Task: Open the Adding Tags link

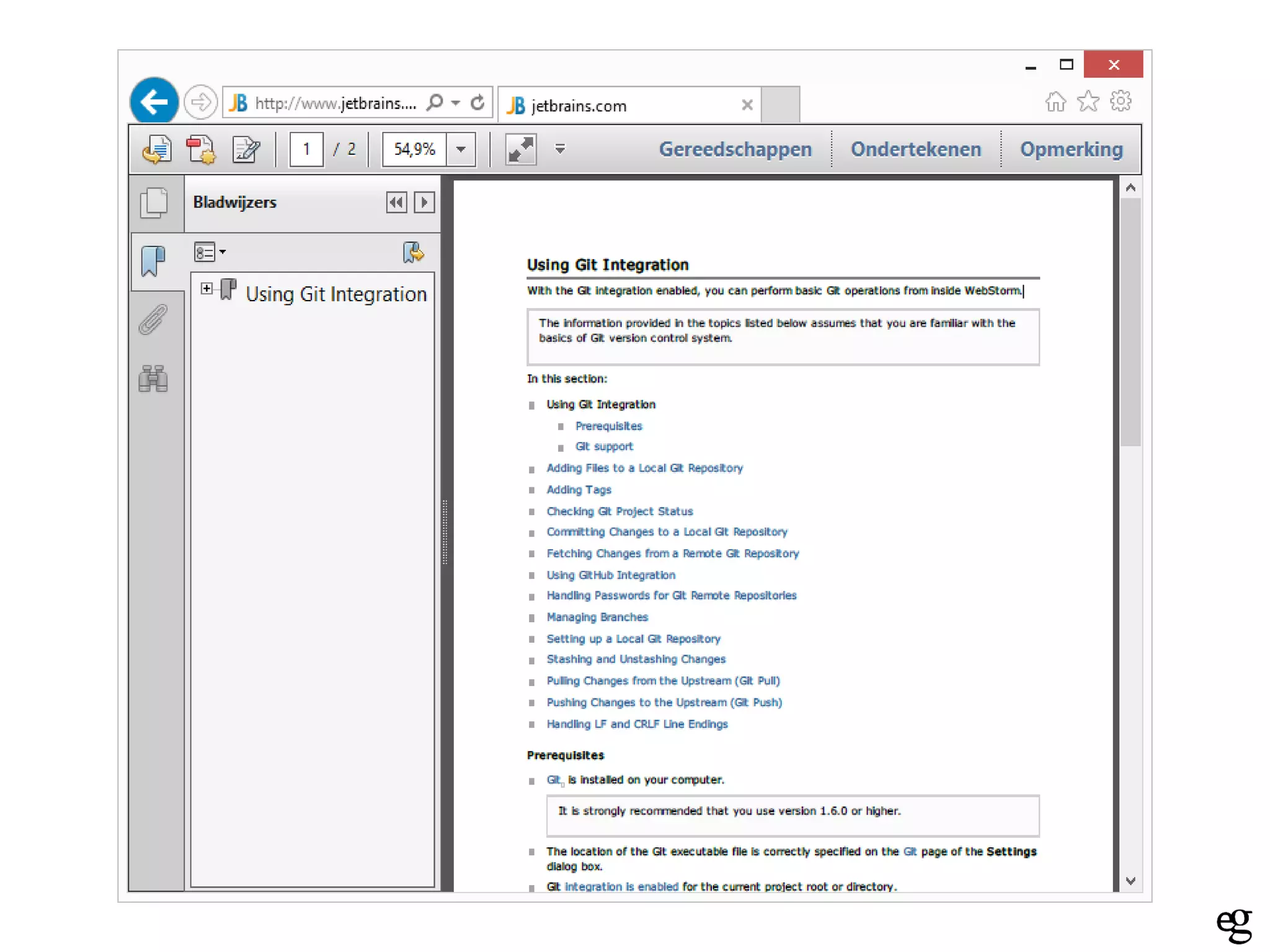Action: (x=578, y=490)
